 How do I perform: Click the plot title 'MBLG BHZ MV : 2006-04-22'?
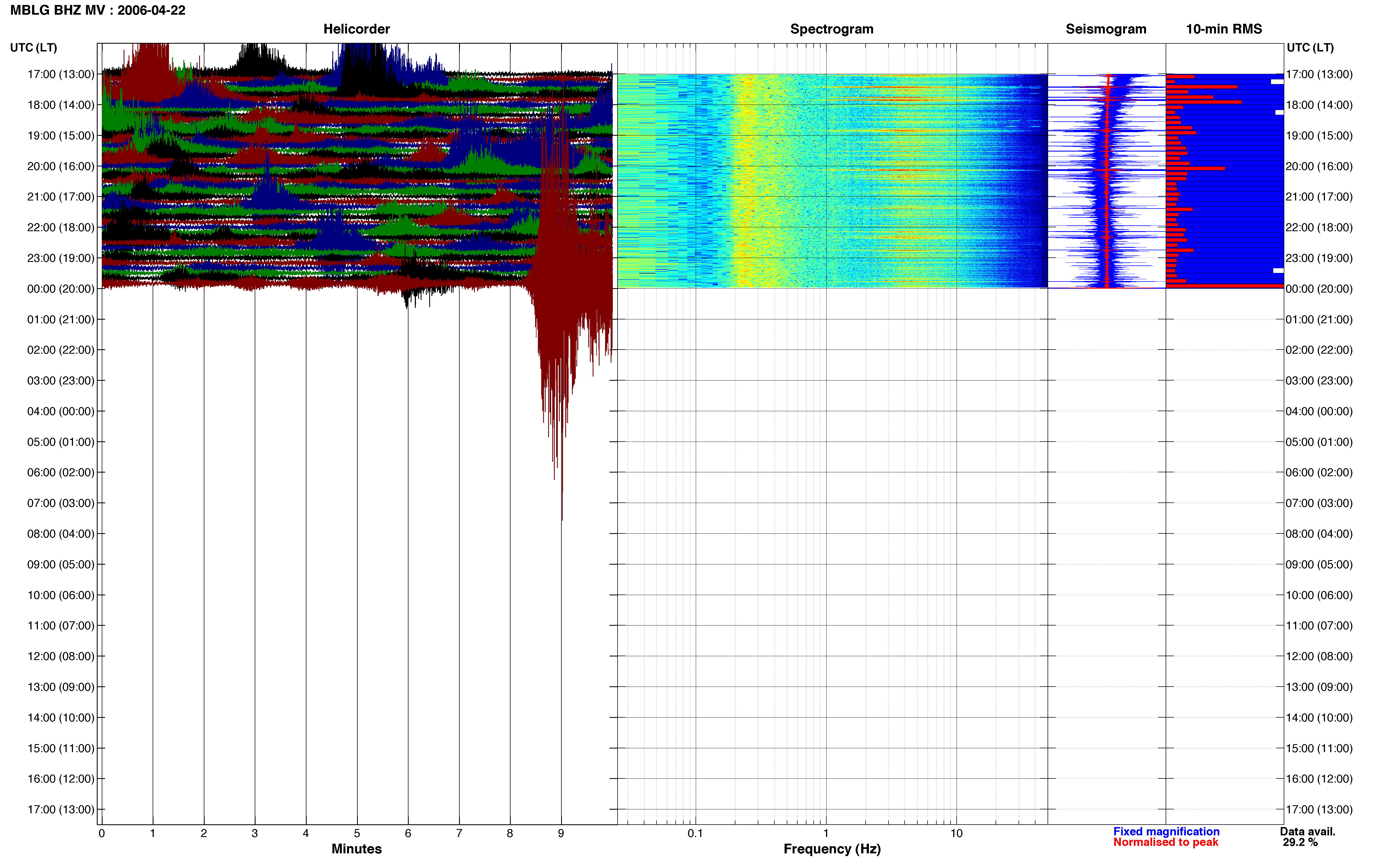pos(98,10)
